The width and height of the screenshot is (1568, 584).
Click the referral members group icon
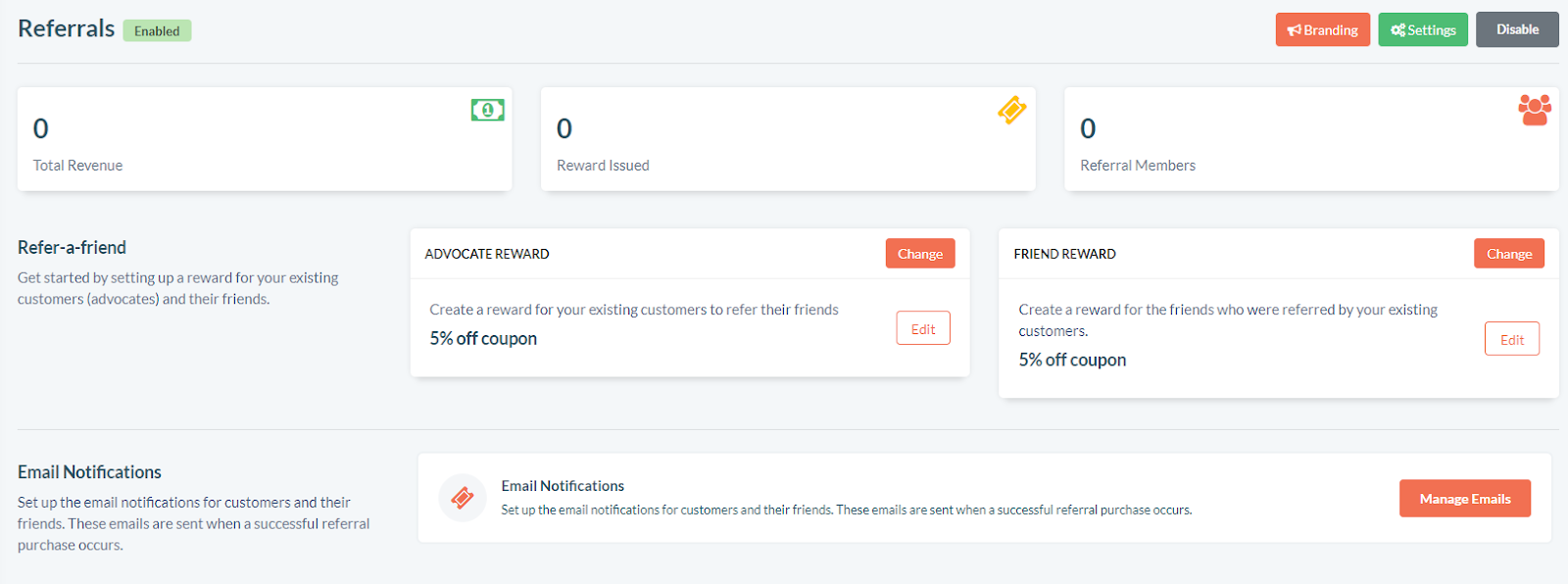[1534, 110]
